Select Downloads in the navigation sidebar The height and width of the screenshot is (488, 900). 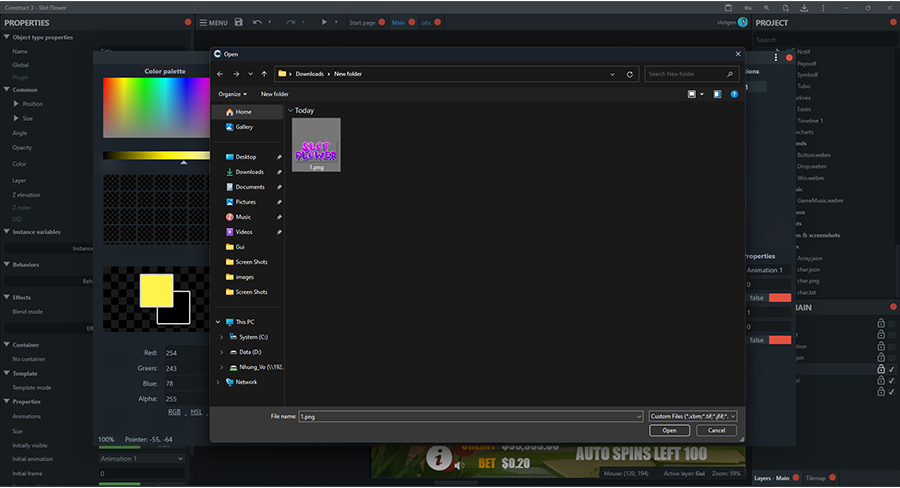[x=249, y=172]
